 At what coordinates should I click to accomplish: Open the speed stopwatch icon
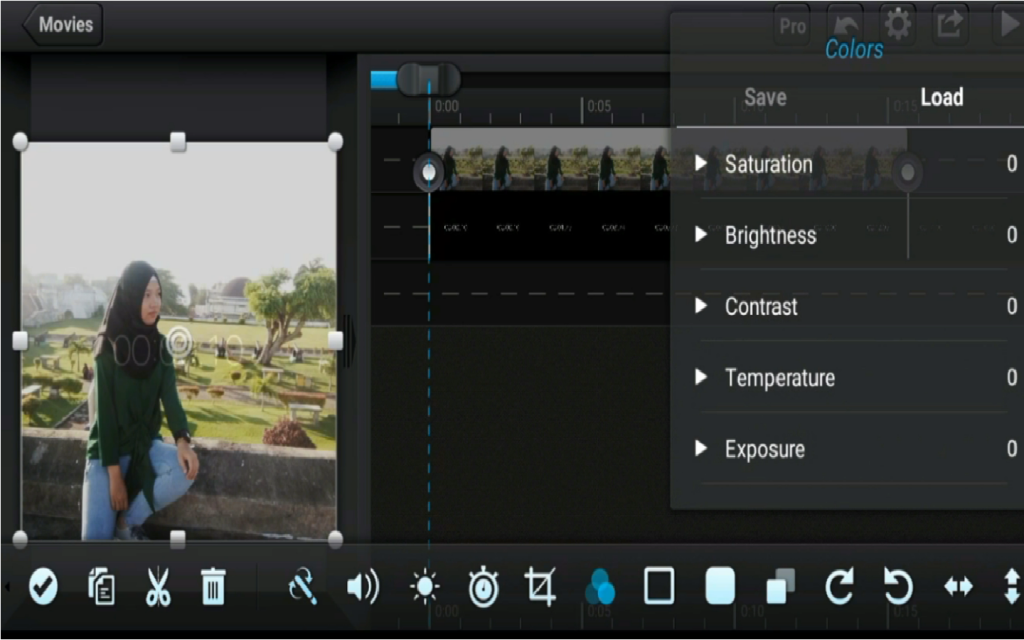pos(483,586)
